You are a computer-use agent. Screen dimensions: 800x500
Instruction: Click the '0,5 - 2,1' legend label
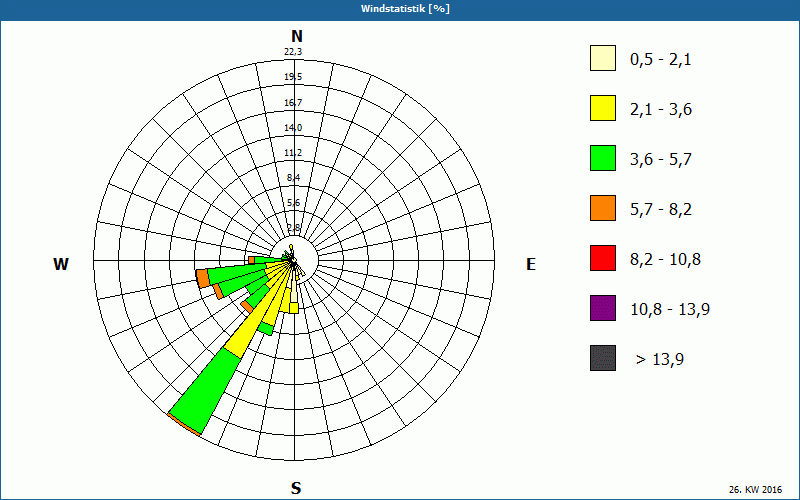pos(661,60)
